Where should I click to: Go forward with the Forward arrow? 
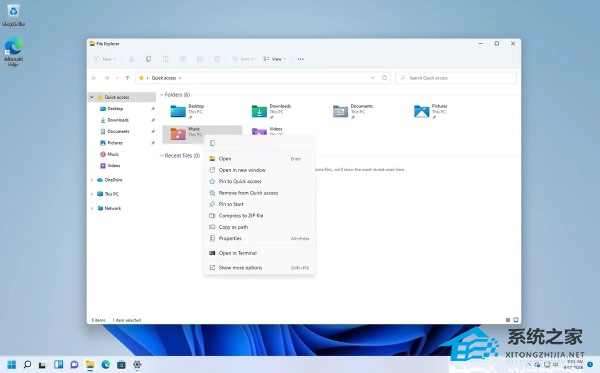click(x=107, y=78)
